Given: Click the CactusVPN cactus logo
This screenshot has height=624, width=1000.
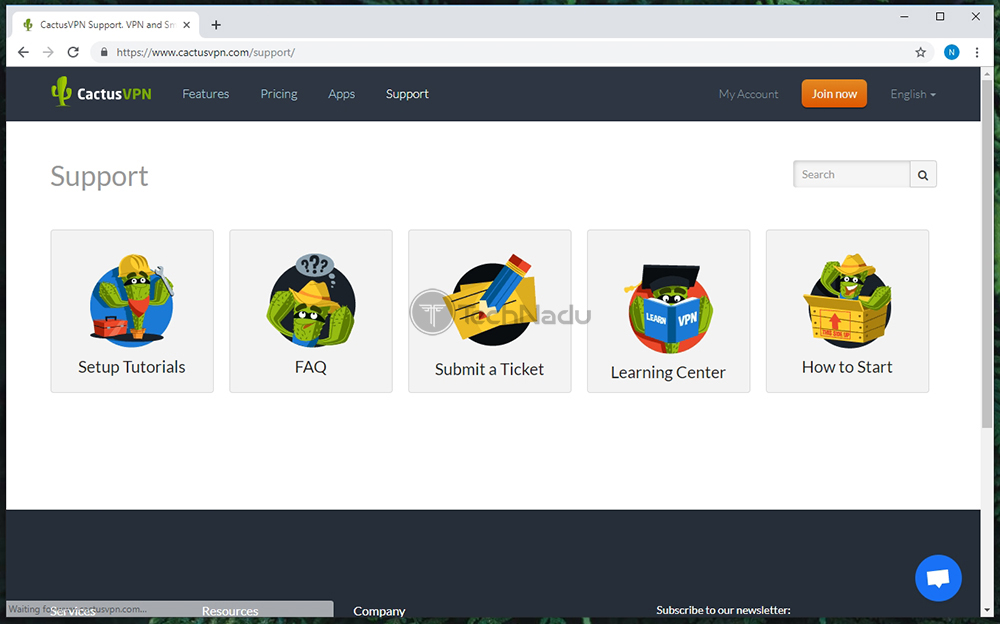Looking at the screenshot, I should click(101, 93).
